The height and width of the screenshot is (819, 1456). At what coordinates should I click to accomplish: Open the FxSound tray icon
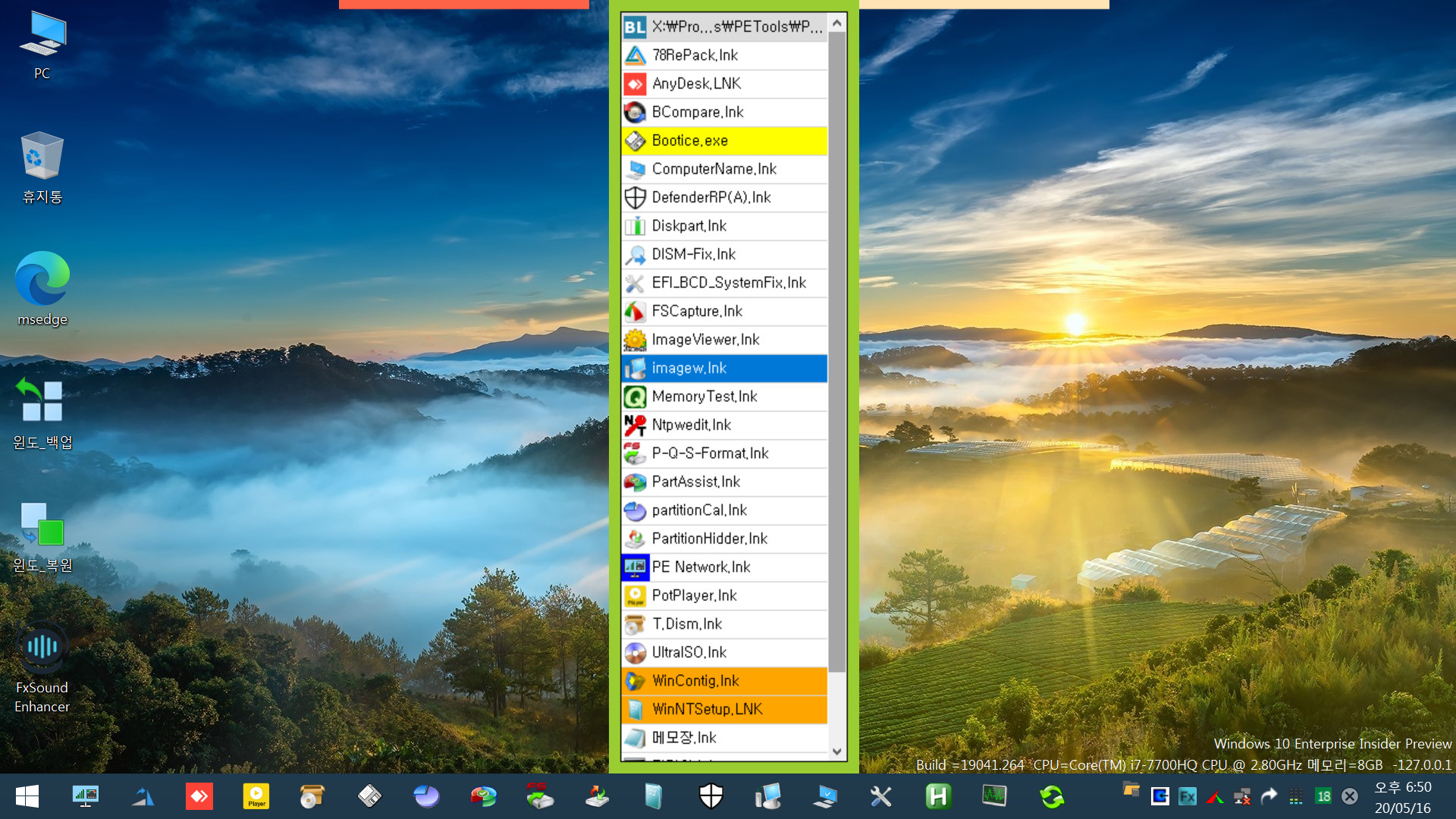(1187, 796)
